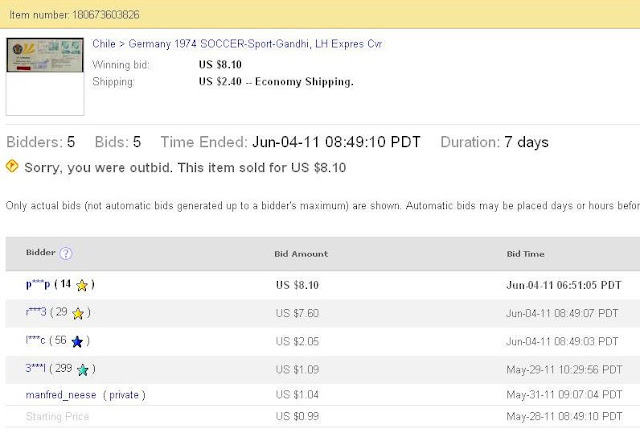Click the yellow outbid warning icon
This screenshot has height=429, width=640.
click(x=12, y=166)
